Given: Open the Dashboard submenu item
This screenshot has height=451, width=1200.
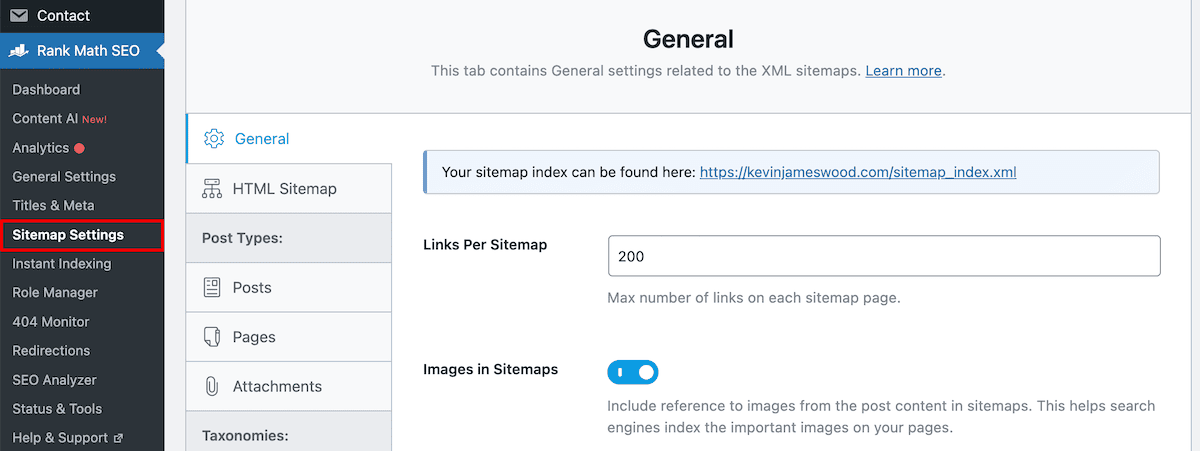Looking at the screenshot, I should click(46, 90).
